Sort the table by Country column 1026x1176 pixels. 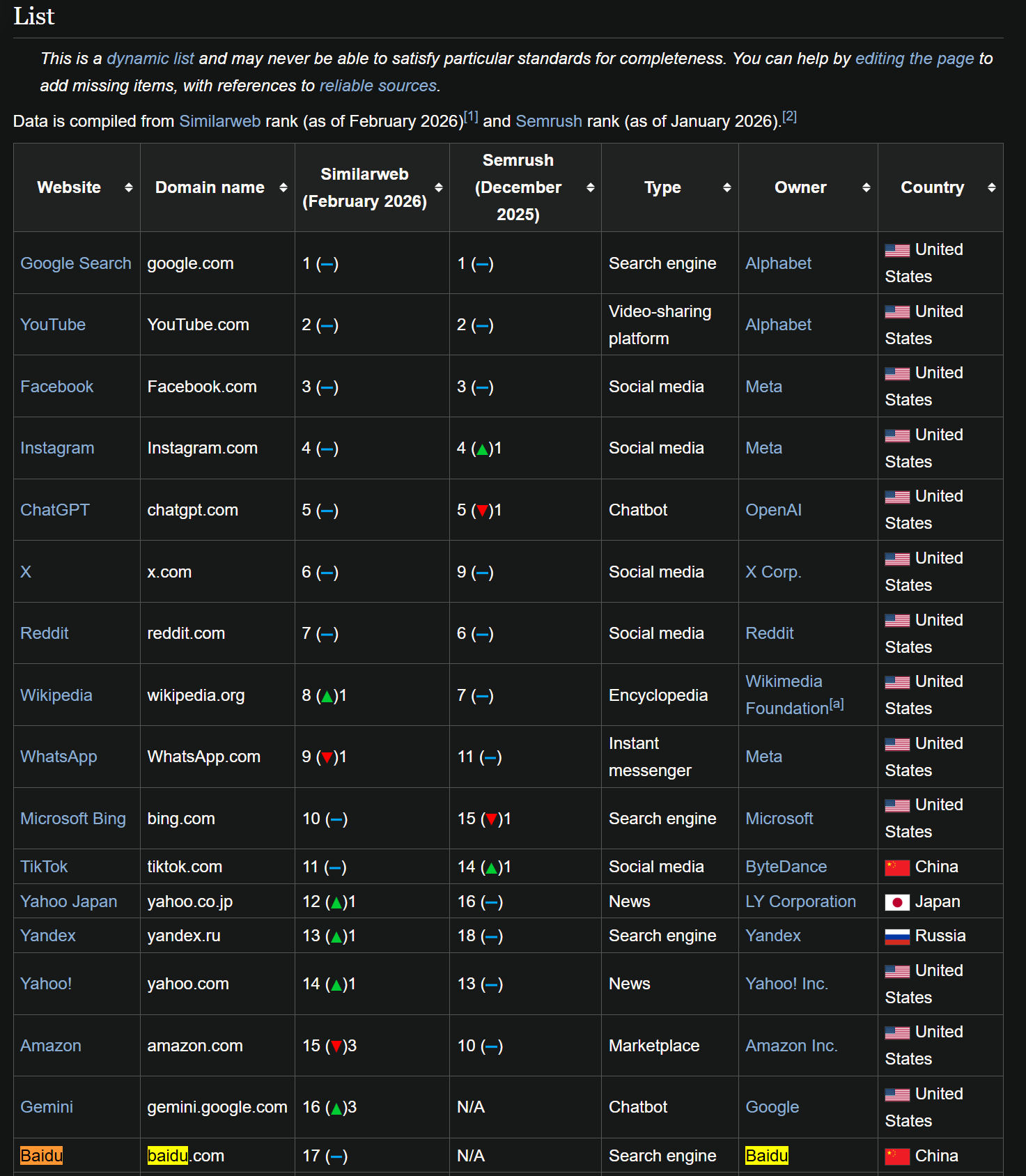[x=992, y=187]
